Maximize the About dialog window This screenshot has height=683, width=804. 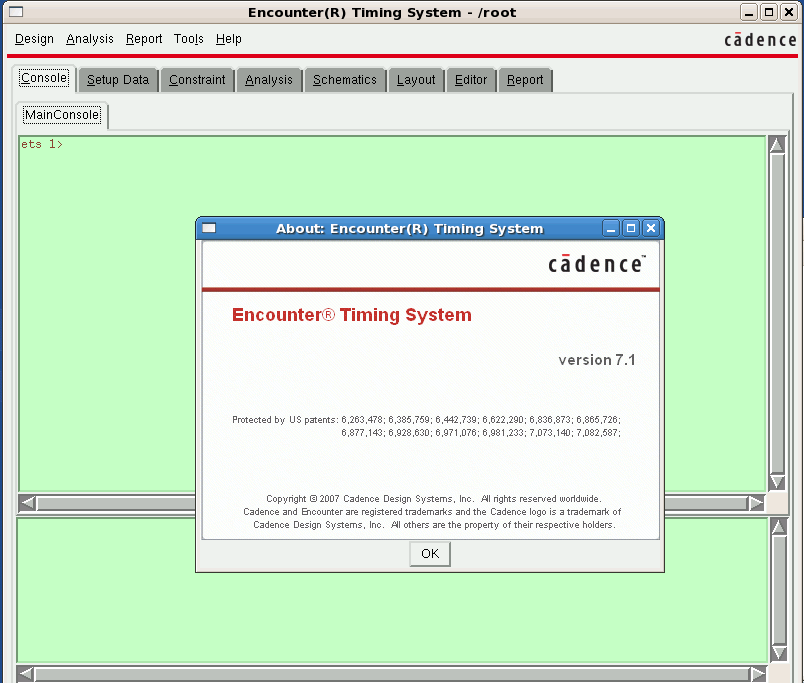(x=631, y=228)
